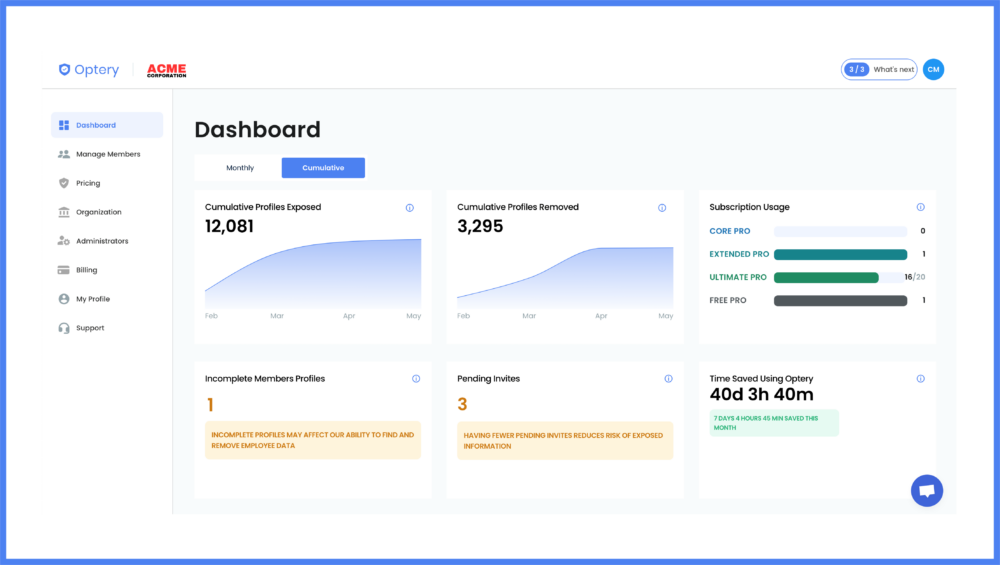This screenshot has width=1000, height=565.
Task: Click the Pricing shield icon
Action: [x=64, y=183]
